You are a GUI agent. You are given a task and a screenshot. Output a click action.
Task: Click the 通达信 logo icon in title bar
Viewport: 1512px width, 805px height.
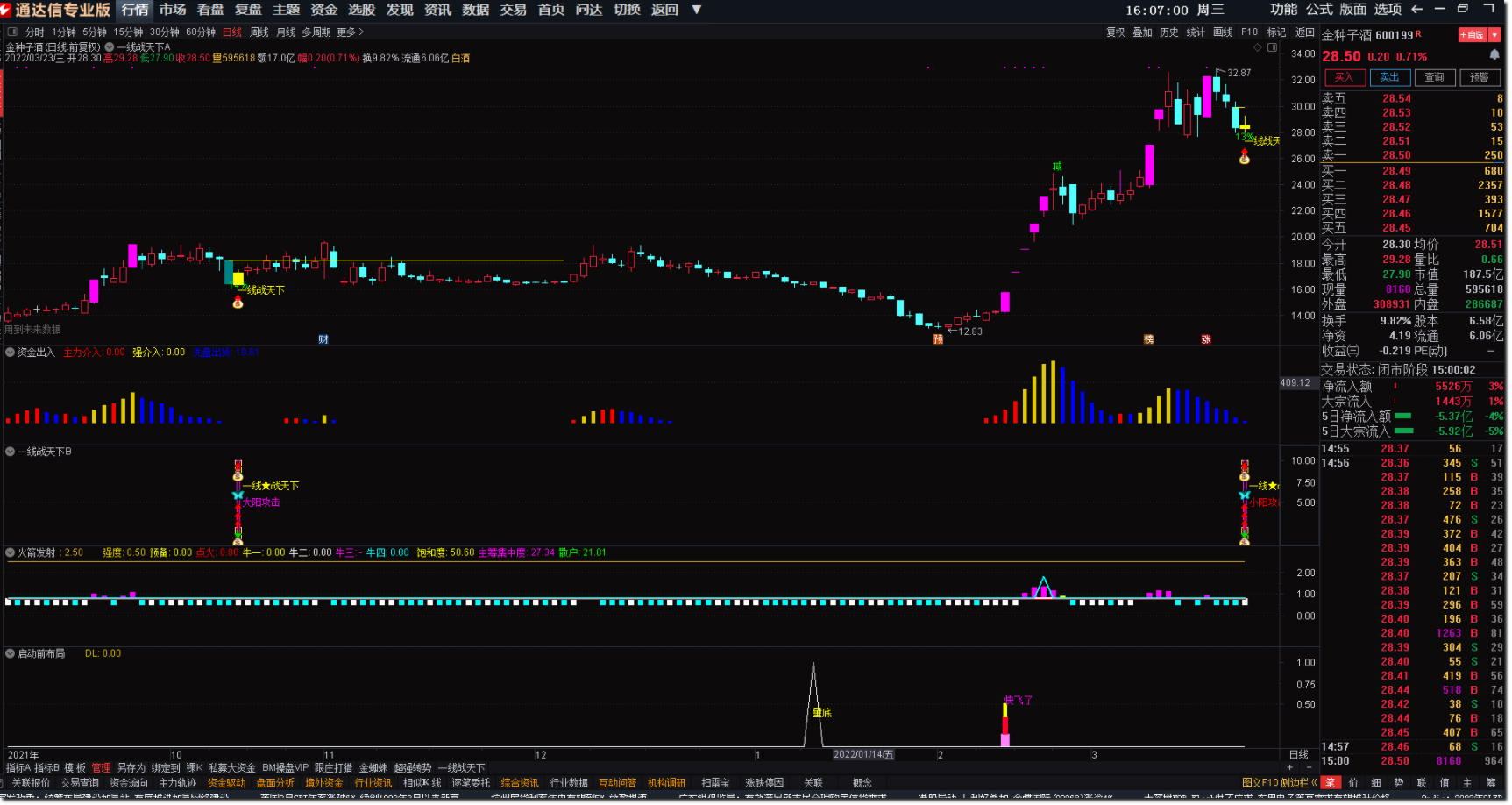[6, 10]
